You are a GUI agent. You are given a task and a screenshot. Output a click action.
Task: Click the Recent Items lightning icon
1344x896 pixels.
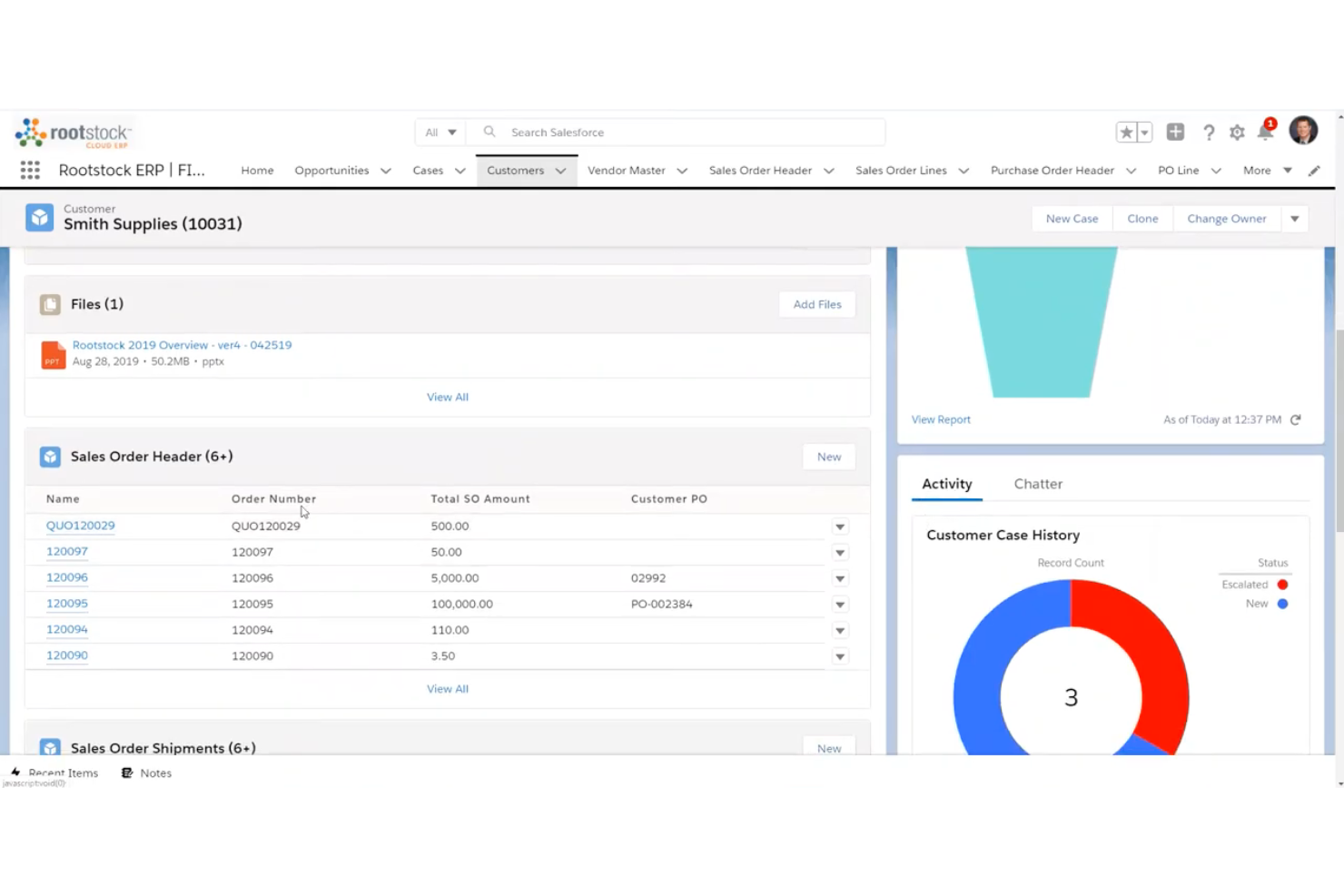[x=15, y=772]
